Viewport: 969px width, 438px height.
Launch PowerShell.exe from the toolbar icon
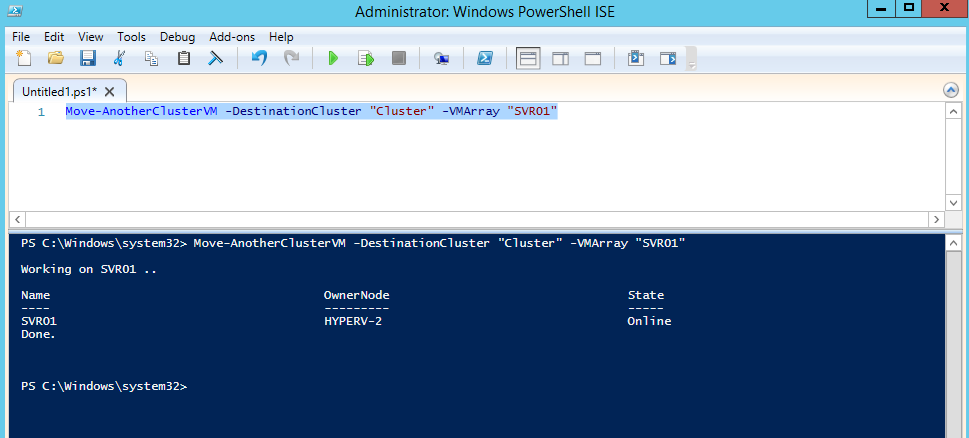coord(484,58)
